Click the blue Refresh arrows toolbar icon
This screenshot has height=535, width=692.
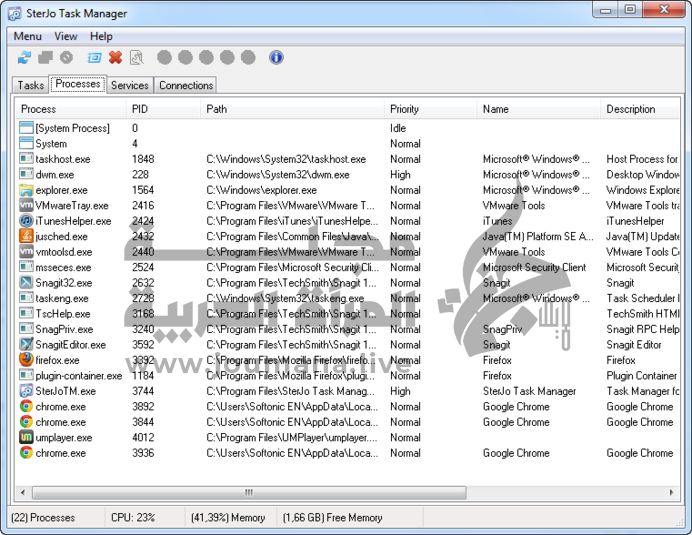(x=24, y=57)
